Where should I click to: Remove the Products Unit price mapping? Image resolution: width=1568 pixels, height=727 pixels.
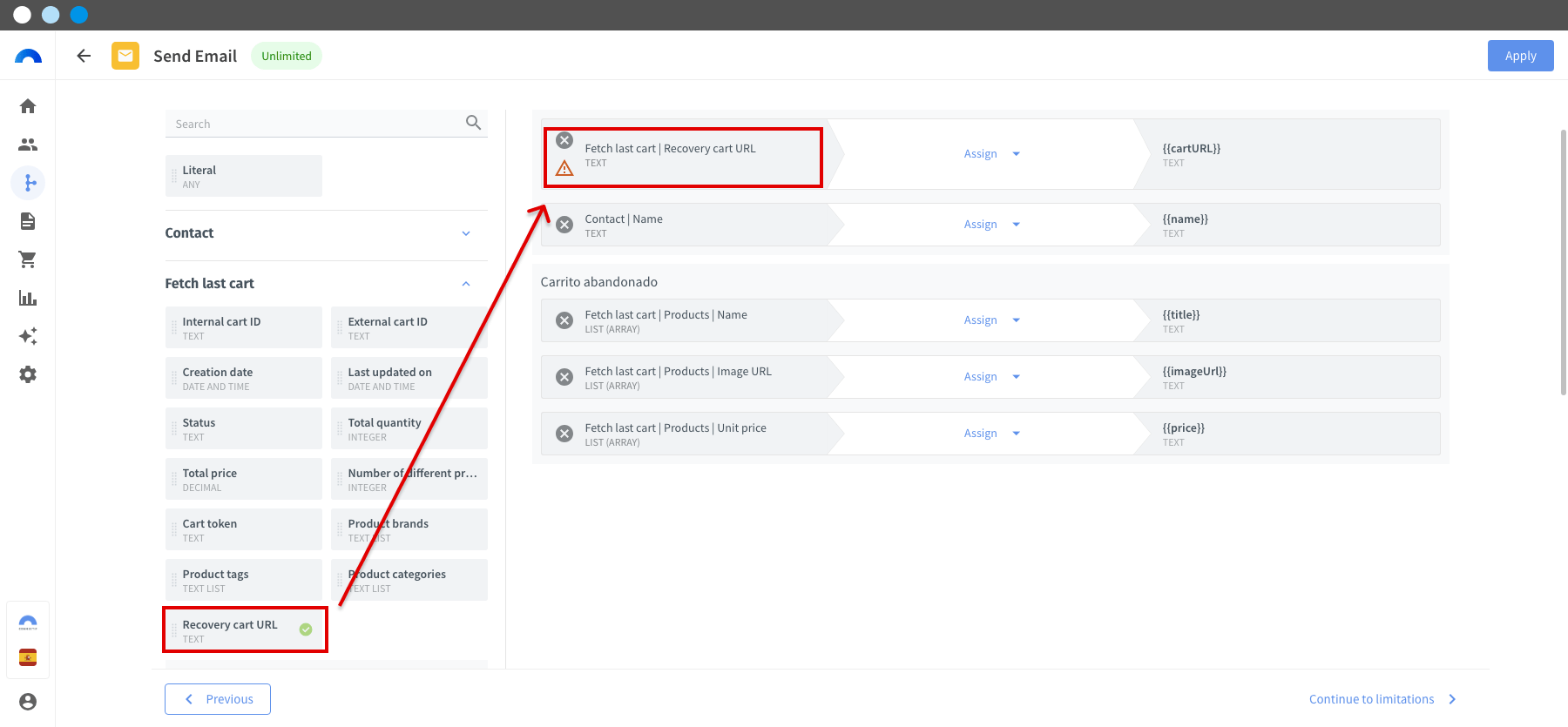564,434
